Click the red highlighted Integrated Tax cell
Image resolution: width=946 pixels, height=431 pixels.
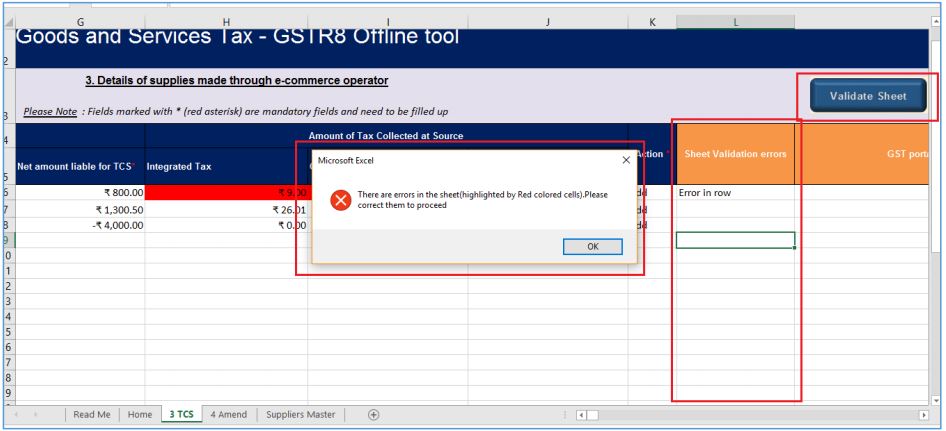[226, 193]
